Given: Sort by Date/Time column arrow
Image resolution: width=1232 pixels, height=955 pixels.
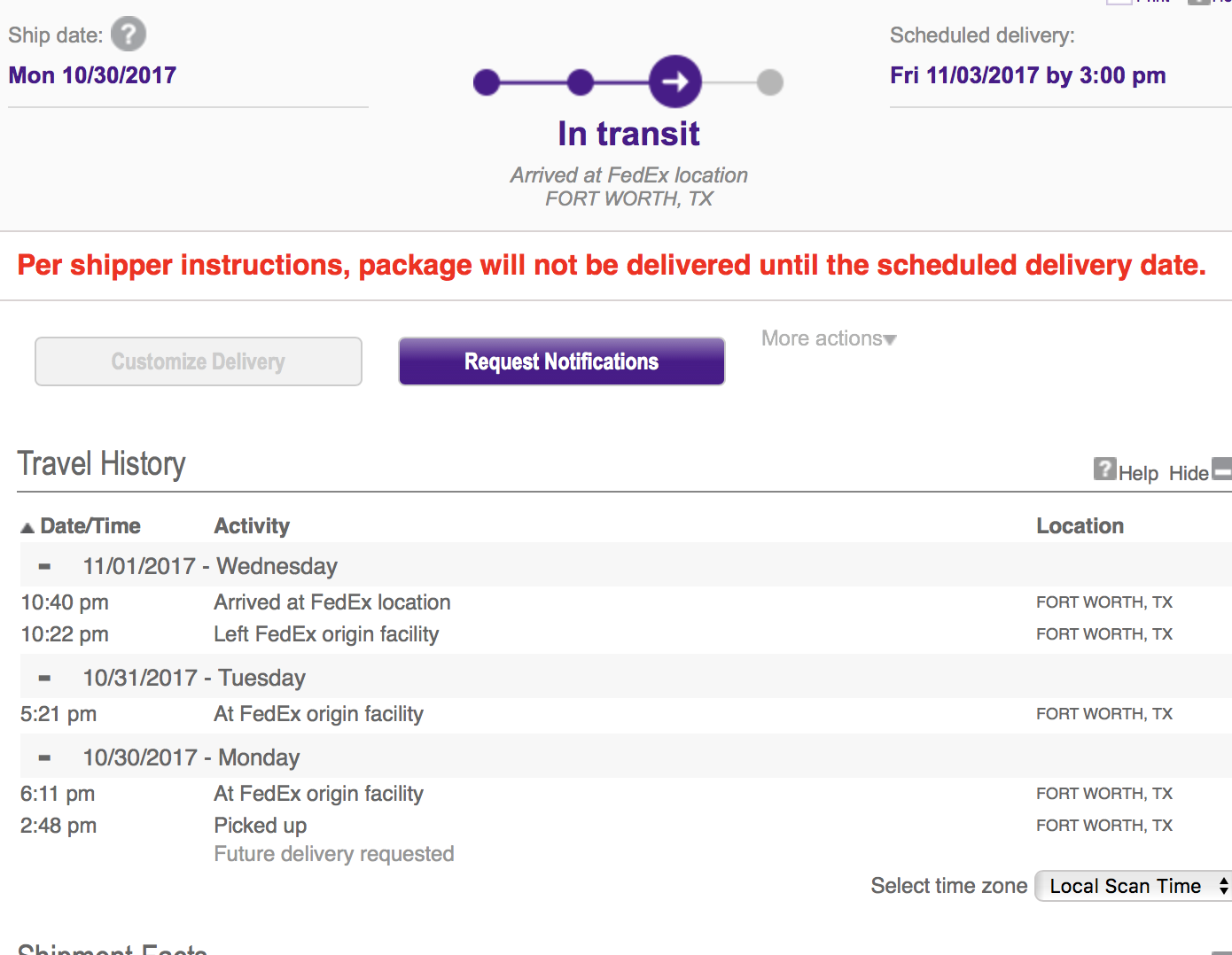Looking at the screenshot, I should click(x=27, y=527).
